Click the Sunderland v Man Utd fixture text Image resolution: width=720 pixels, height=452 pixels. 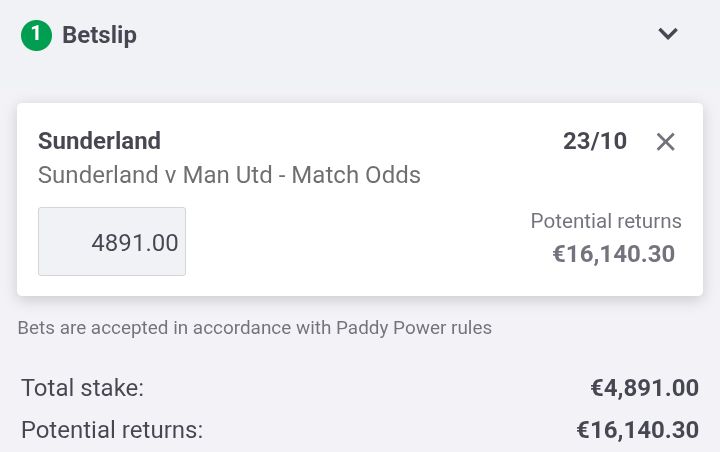tap(155, 175)
